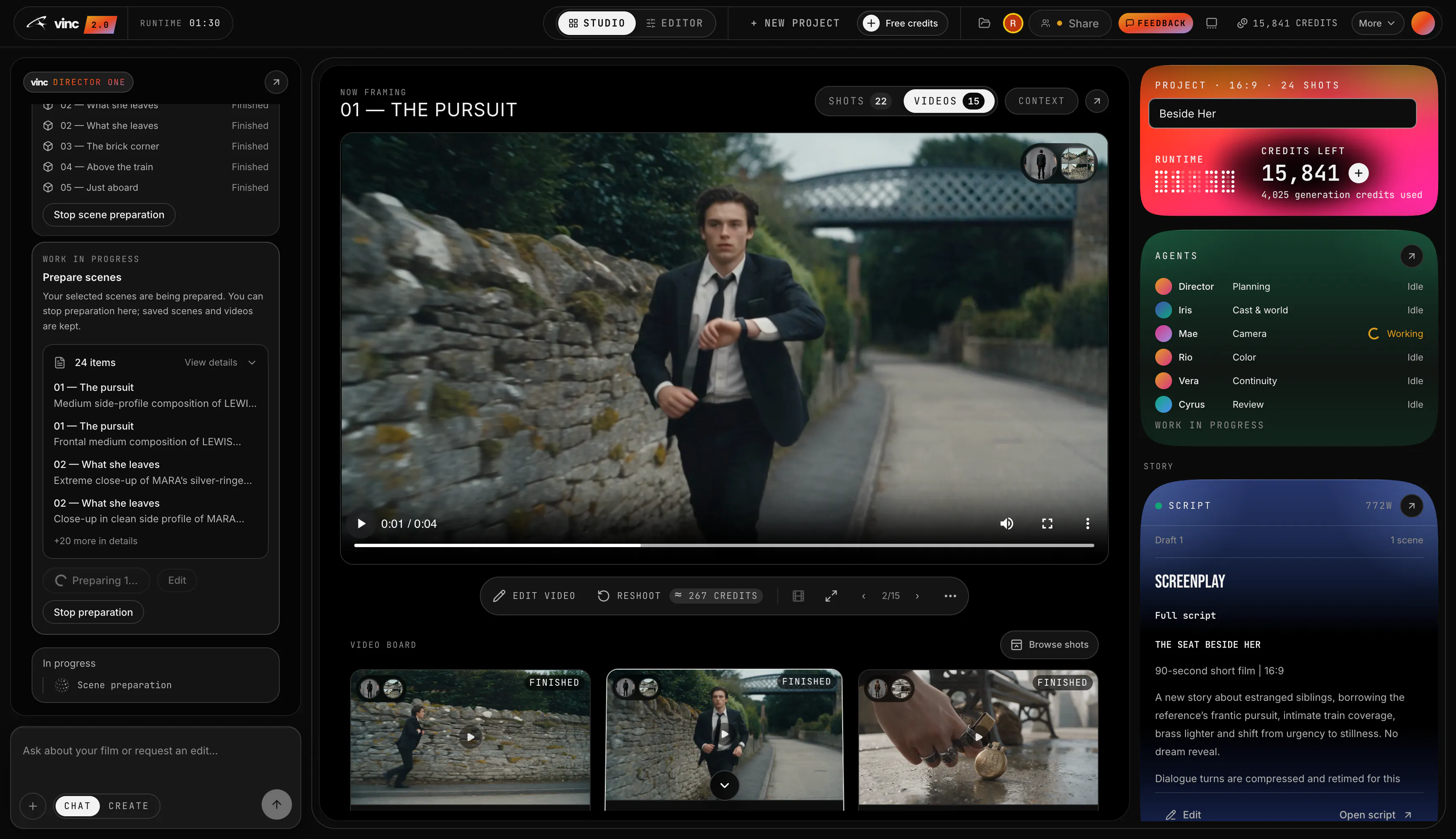Open the Script card expand arrow
1456x839 pixels.
[1412, 505]
